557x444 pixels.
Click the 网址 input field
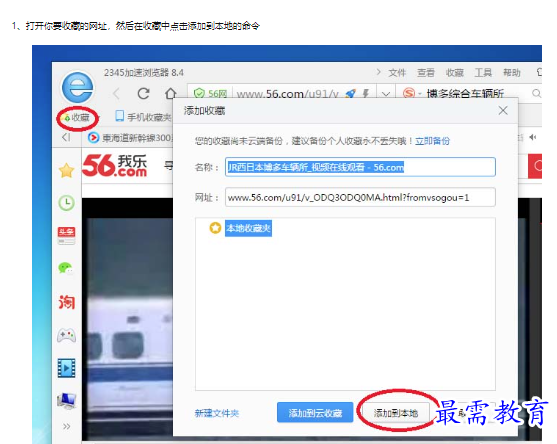coord(360,197)
